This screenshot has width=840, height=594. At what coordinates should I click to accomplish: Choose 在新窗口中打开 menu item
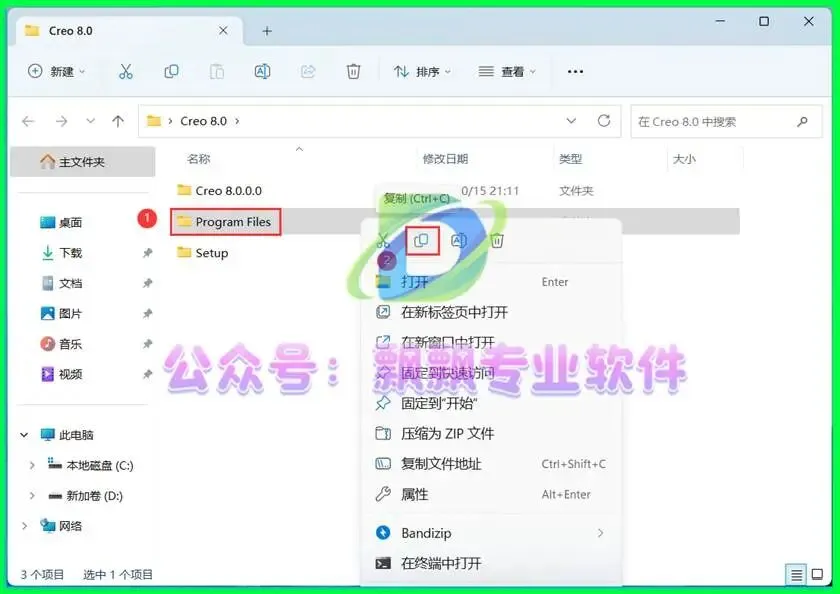[491, 342]
